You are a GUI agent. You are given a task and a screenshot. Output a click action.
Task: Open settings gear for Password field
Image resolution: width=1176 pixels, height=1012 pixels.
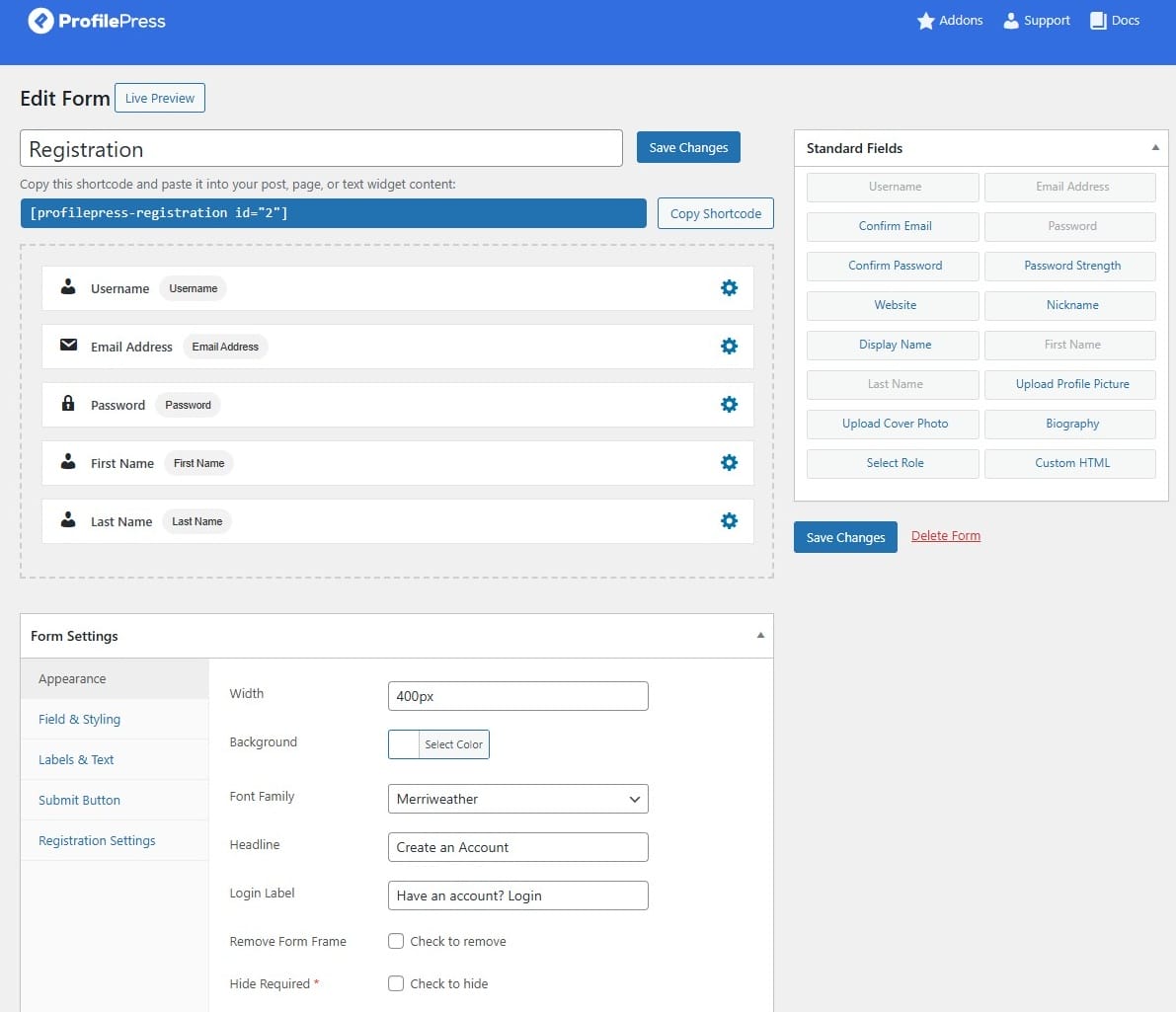click(x=729, y=405)
